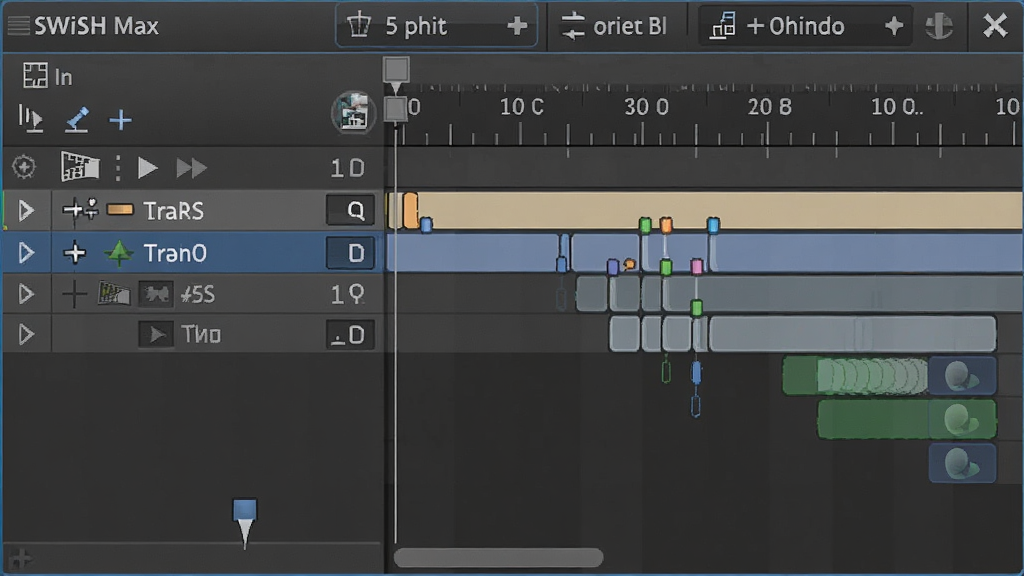This screenshot has height=576, width=1024.
Task: Toggle the _D box on Тиo row
Action: point(351,335)
